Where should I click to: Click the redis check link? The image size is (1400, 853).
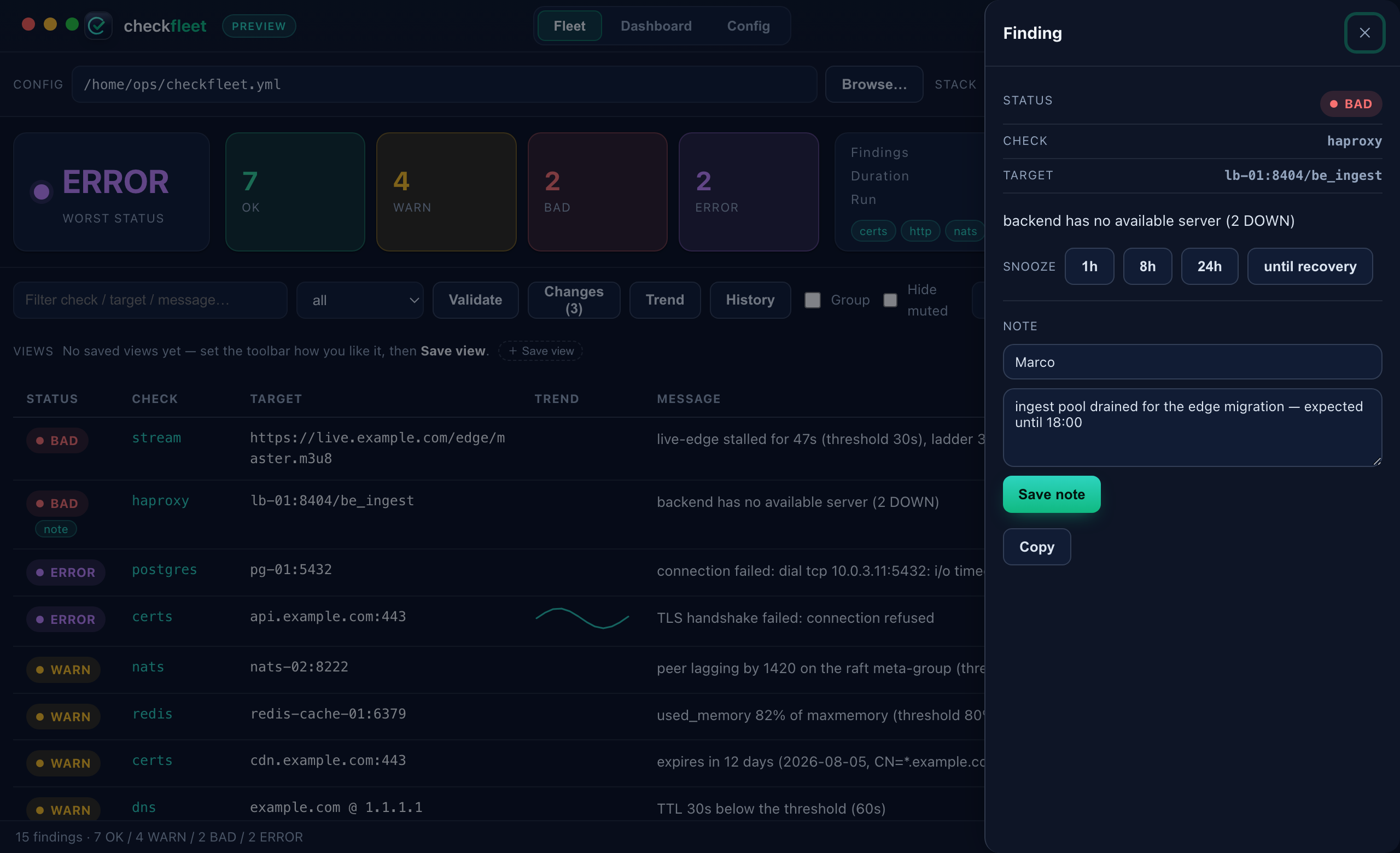(x=151, y=714)
